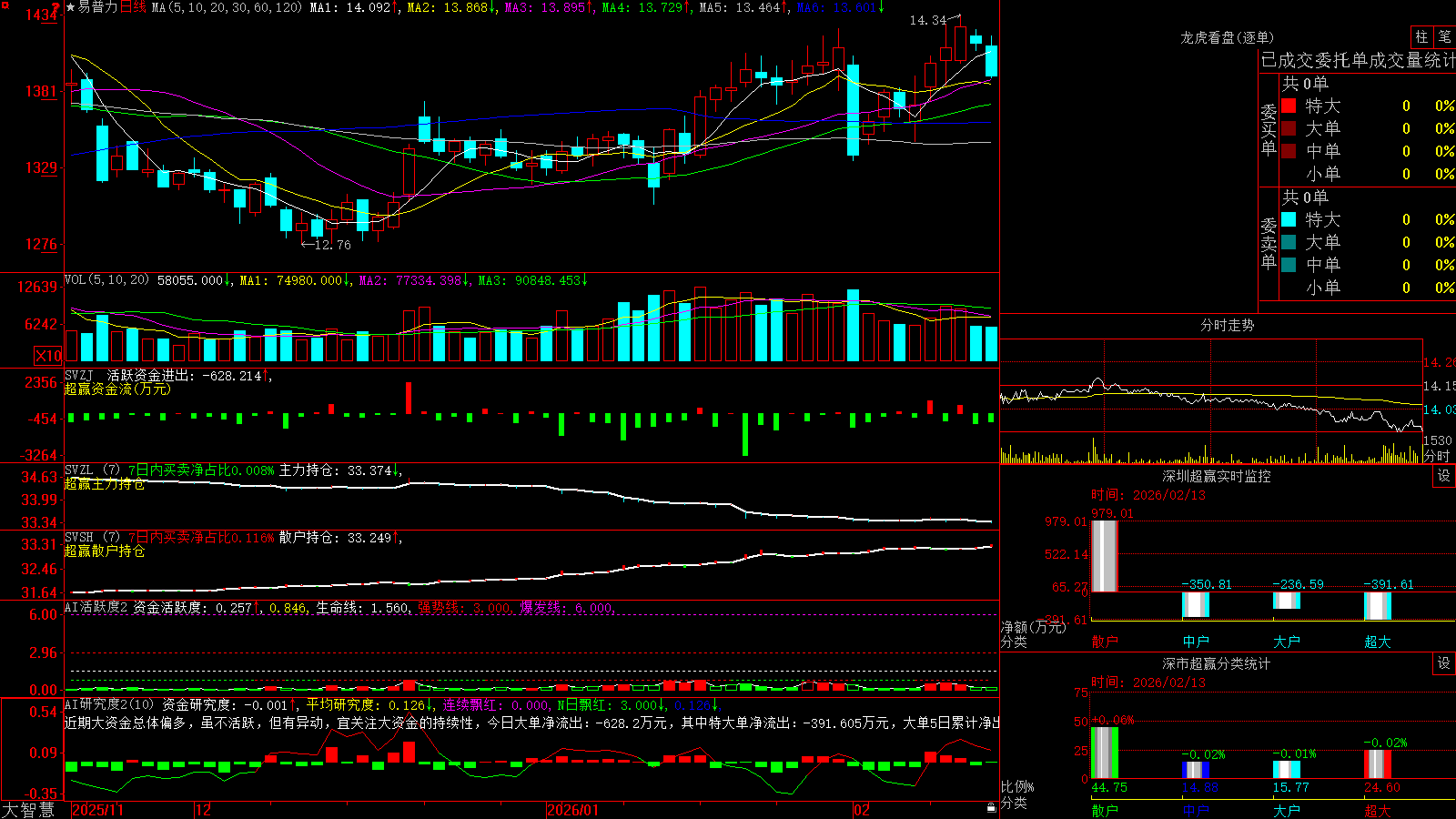
Task: Click the 易普力 stock name
Action: click(x=97, y=7)
